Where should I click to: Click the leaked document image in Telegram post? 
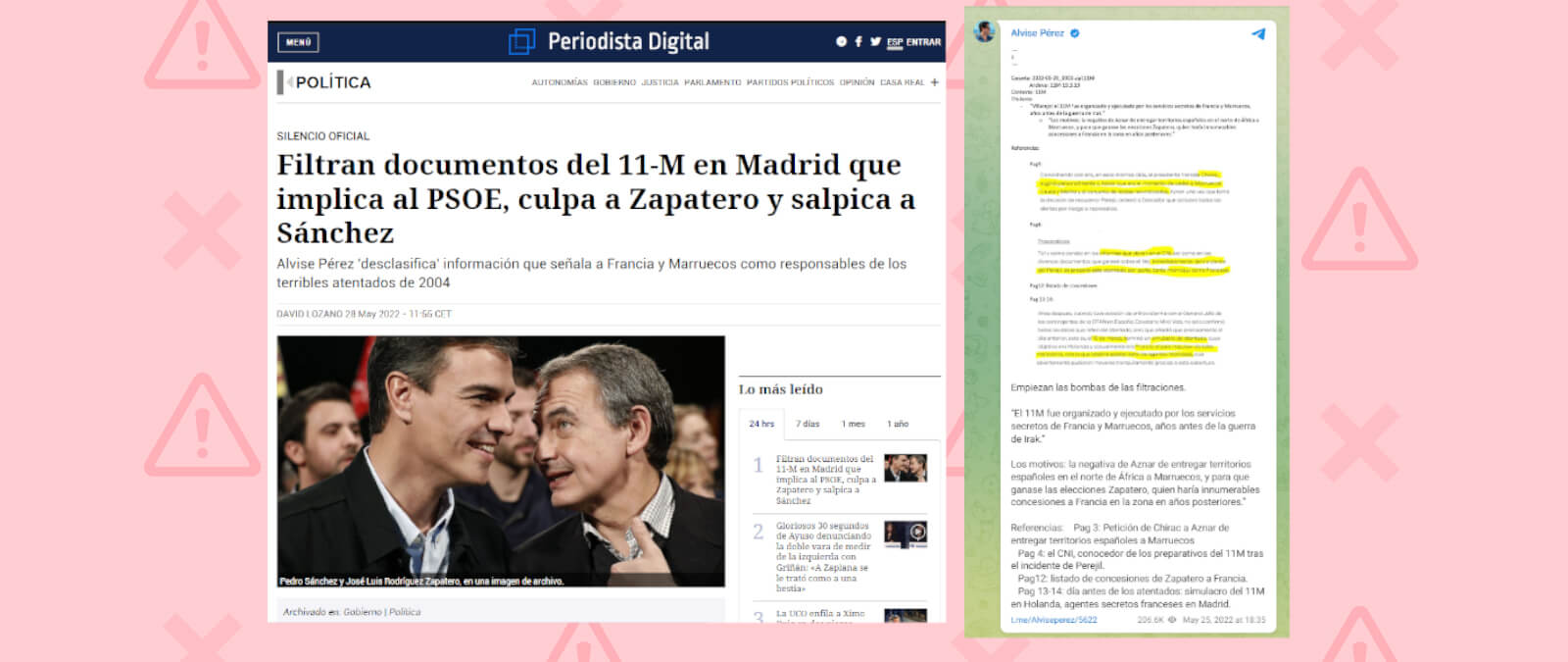click(x=1135, y=208)
